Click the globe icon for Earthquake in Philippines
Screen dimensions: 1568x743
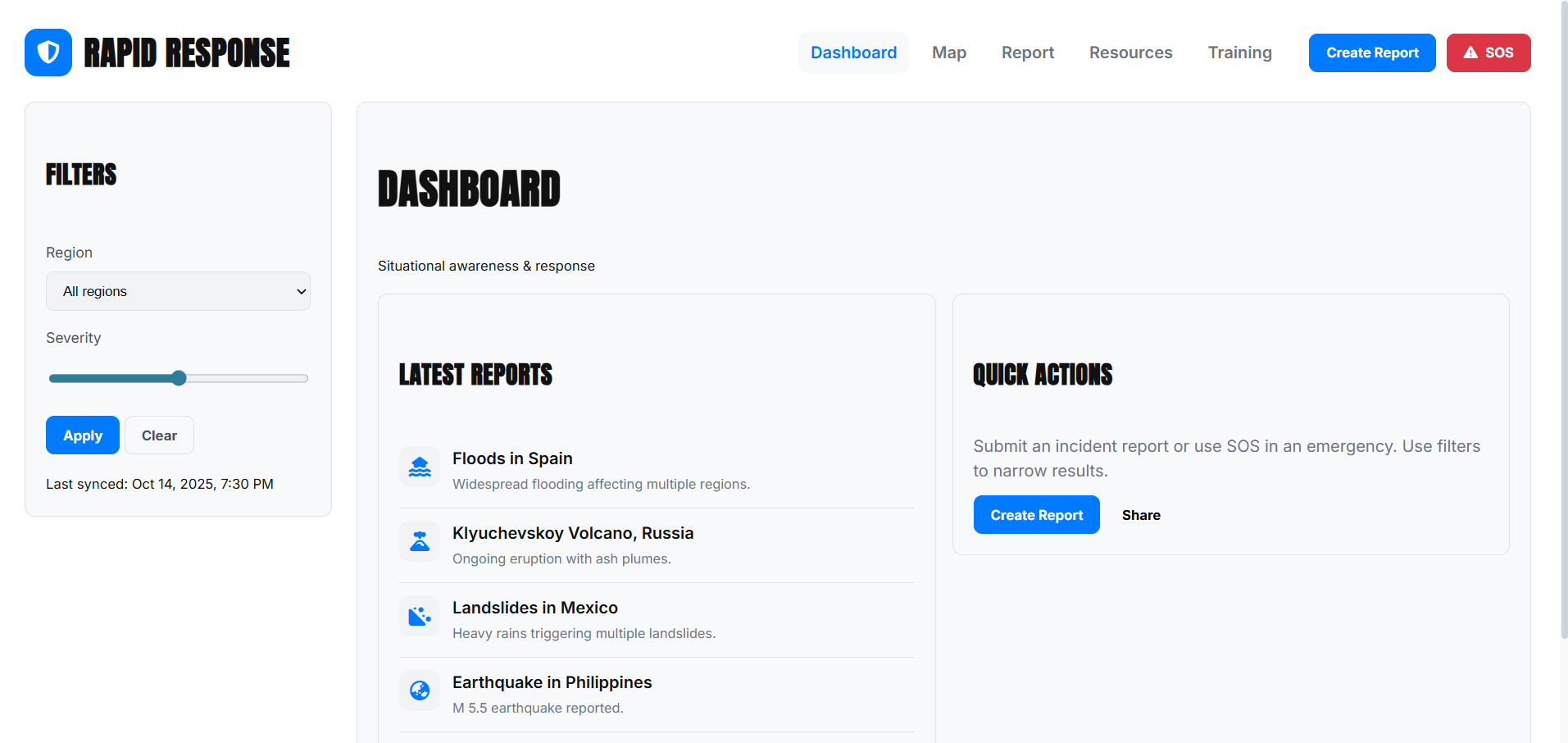pos(419,691)
